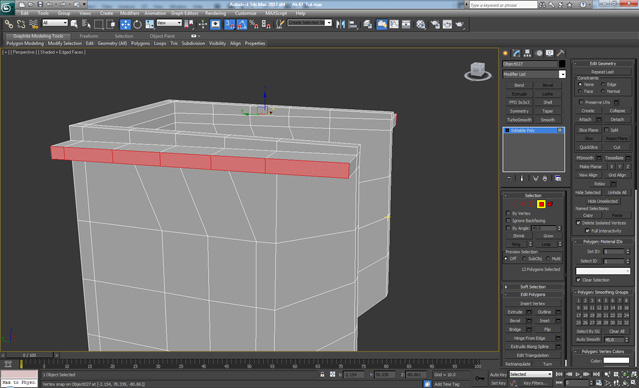The width and height of the screenshot is (639, 388).
Task: Open the View reference coordinate dropdown
Action: pyautogui.click(x=169, y=23)
